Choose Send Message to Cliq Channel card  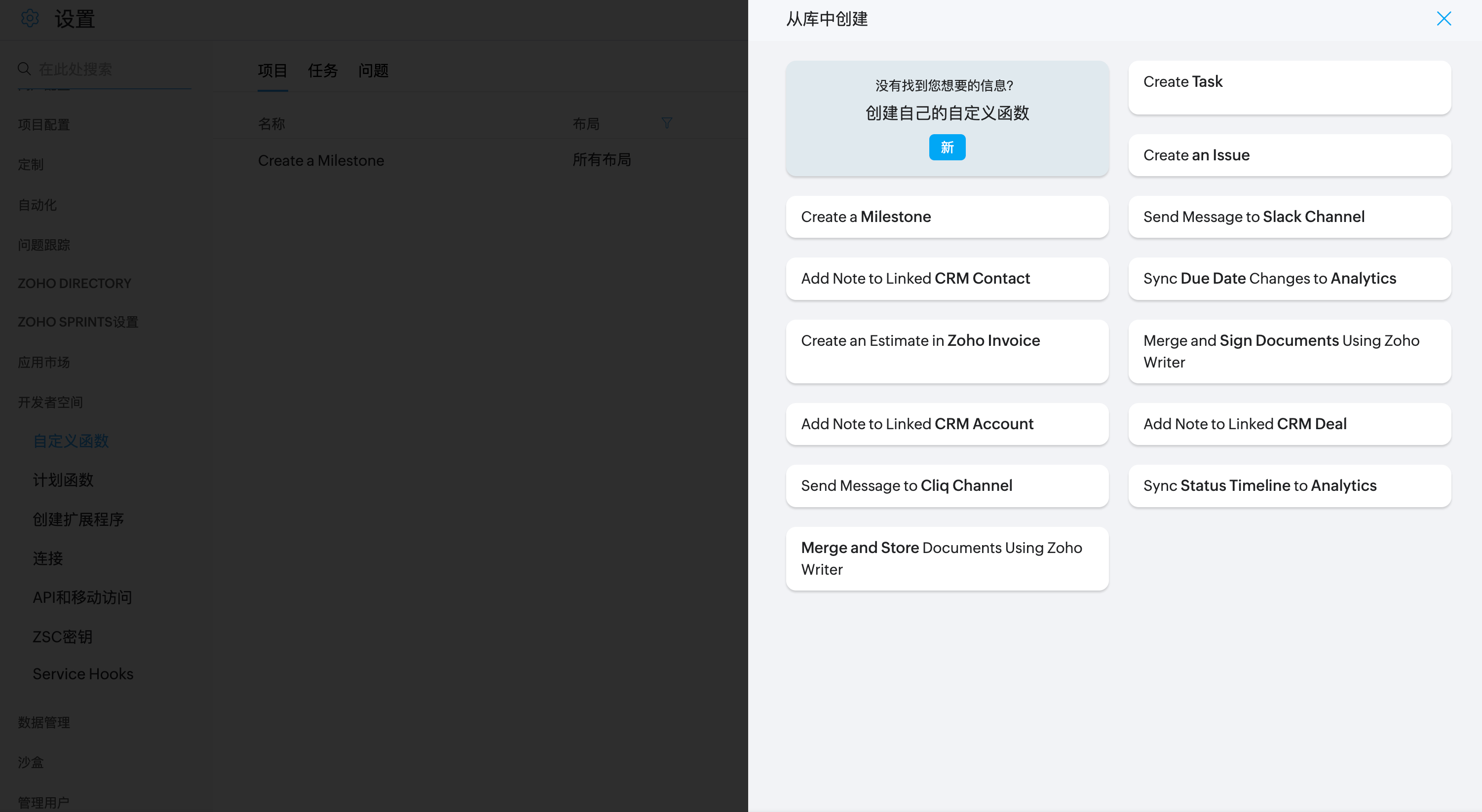(x=947, y=485)
